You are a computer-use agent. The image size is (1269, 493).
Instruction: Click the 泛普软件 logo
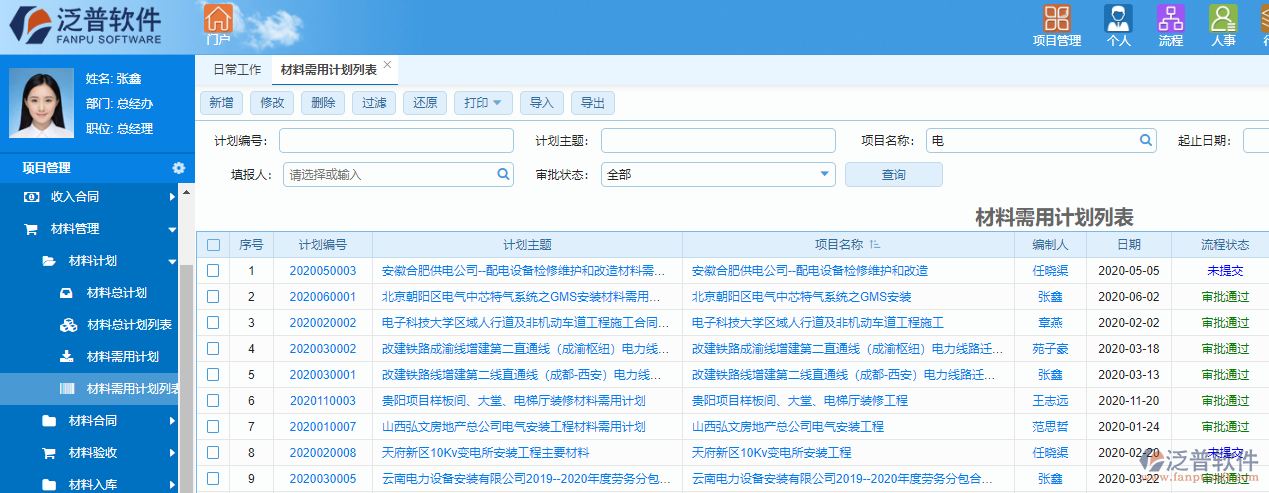pos(85,27)
